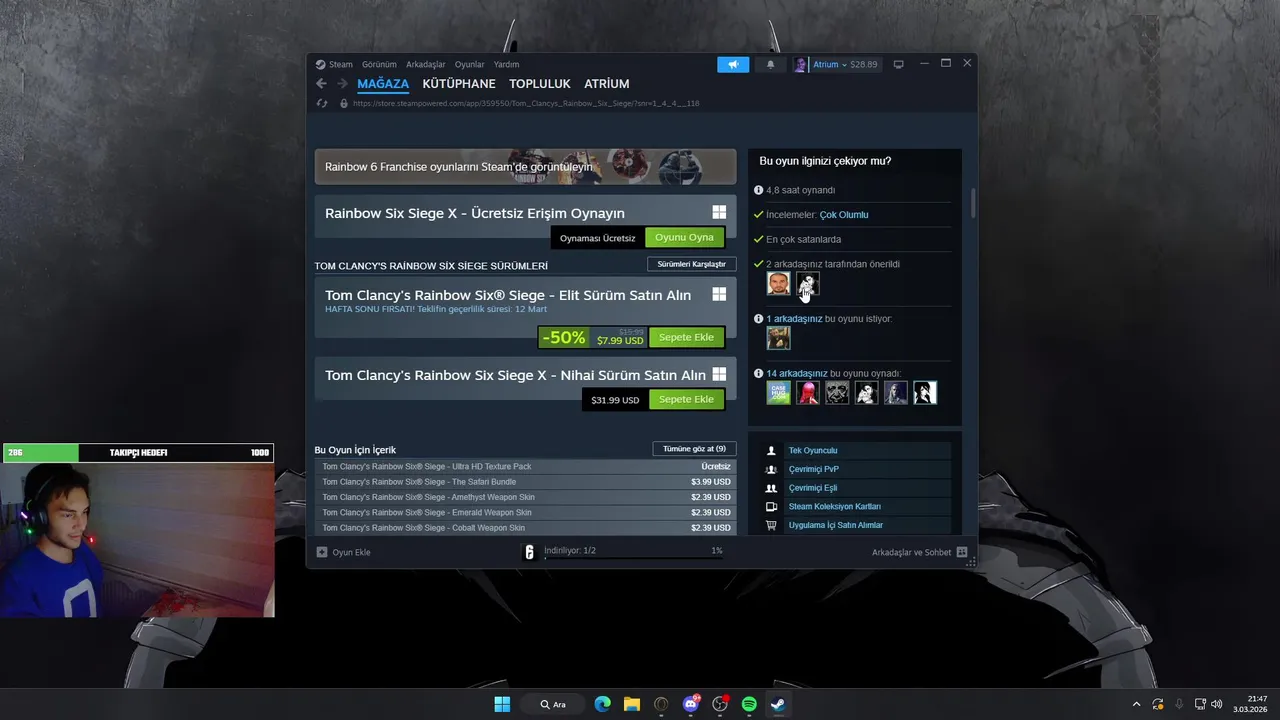
Task: Open File Explorer from the taskbar
Action: 631,704
